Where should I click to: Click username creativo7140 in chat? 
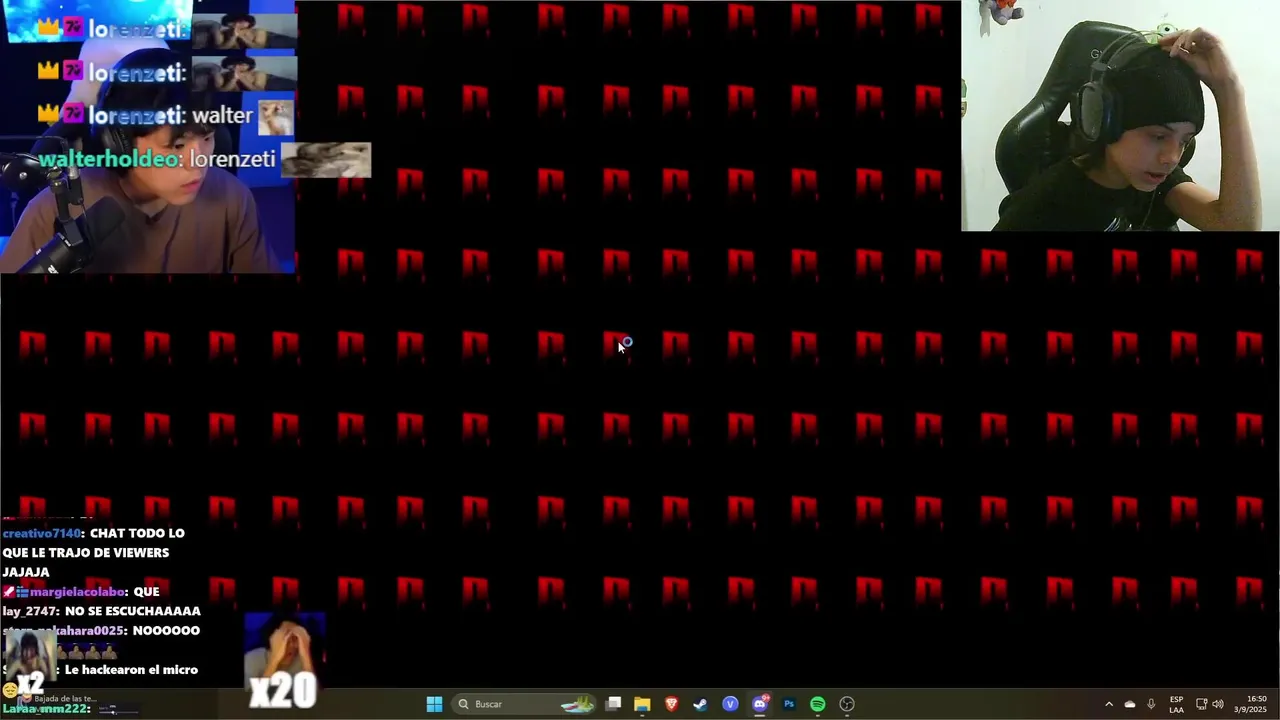(42, 534)
